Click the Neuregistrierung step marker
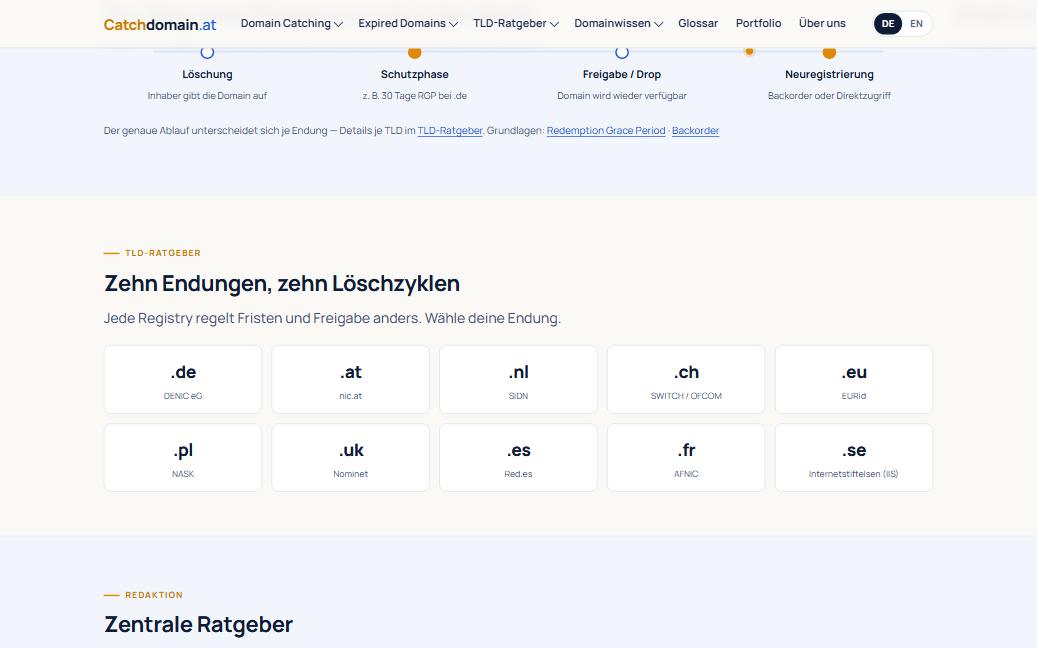The width and height of the screenshot is (1037, 648). (x=829, y=52)
